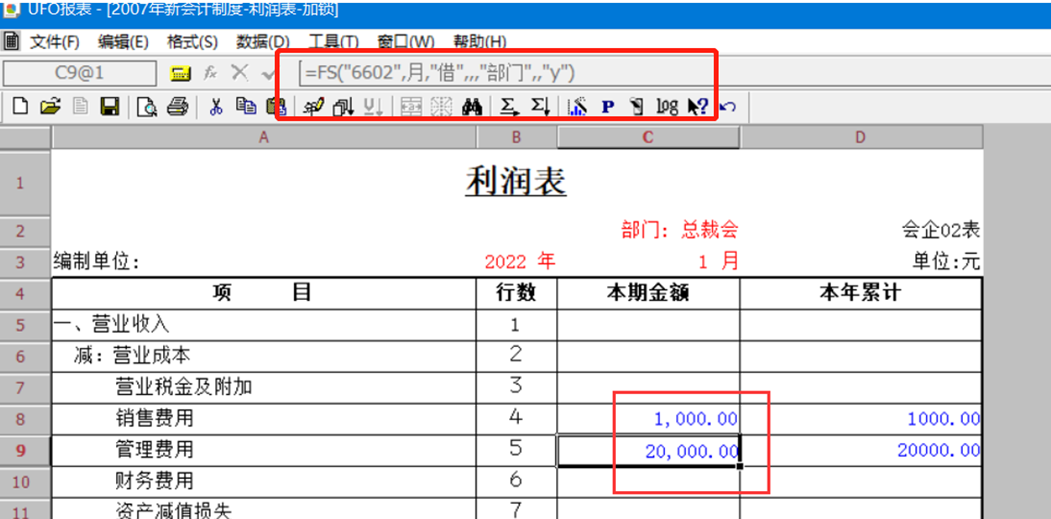Click the grayed document icon after Open
This screenshot has height=519, width=1051.
[80, 106]
